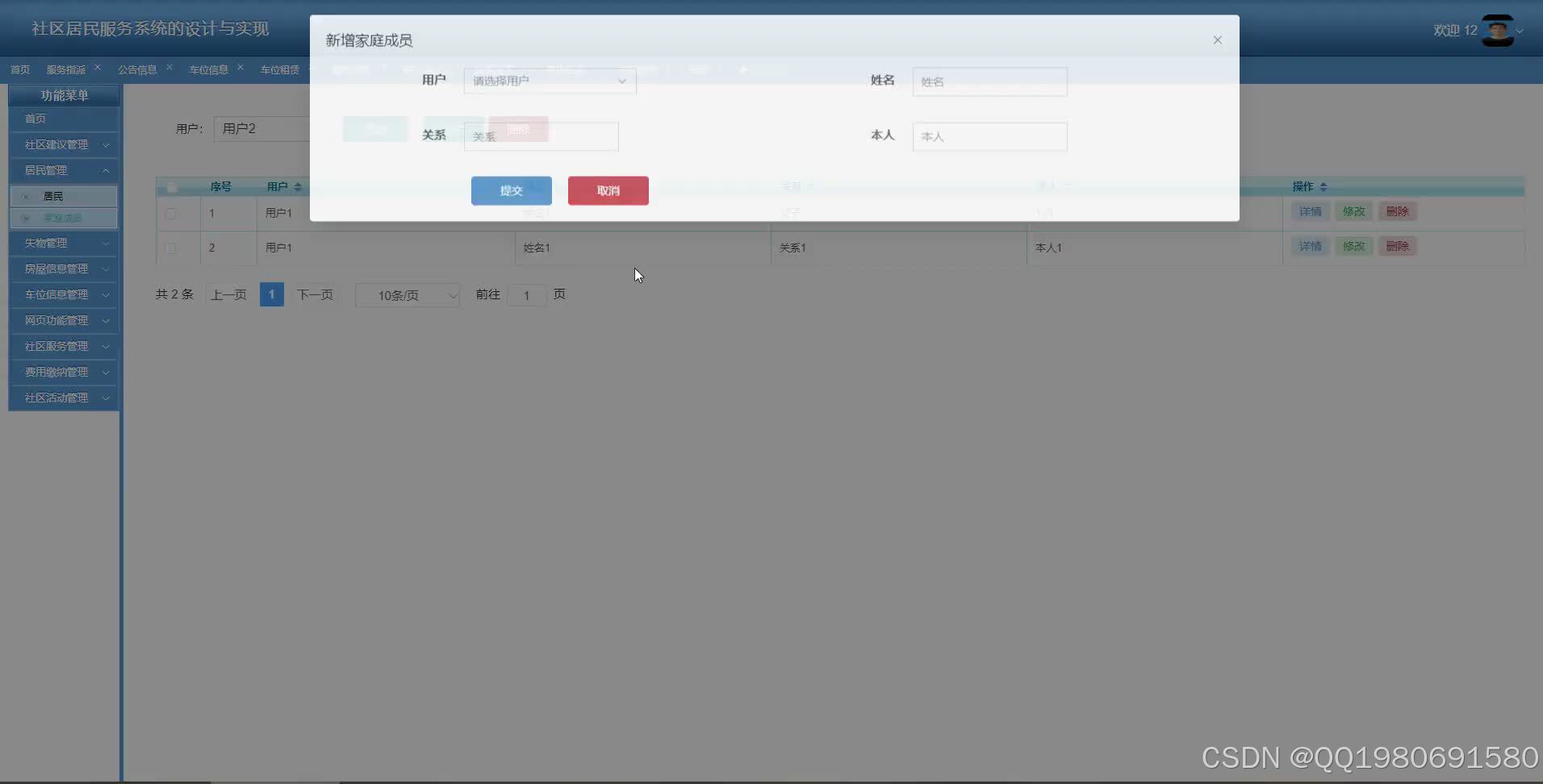
Task: Close the 新增家庭成员 dialog with the X
Action: (x=1217, y=40)
